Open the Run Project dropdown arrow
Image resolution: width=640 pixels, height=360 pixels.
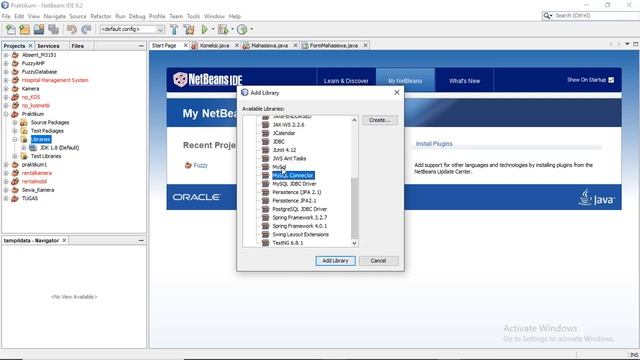pyautogui.click(x=213, y=29)
